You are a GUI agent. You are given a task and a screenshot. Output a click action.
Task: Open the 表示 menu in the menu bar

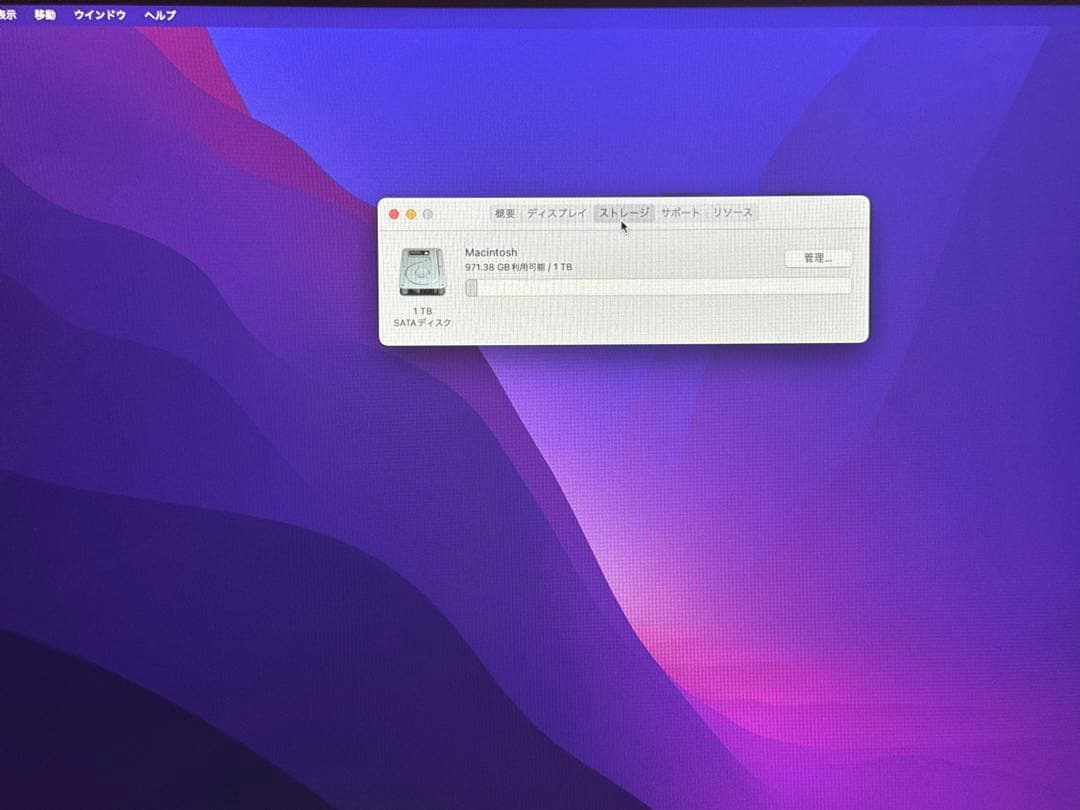tap(9, 15)
